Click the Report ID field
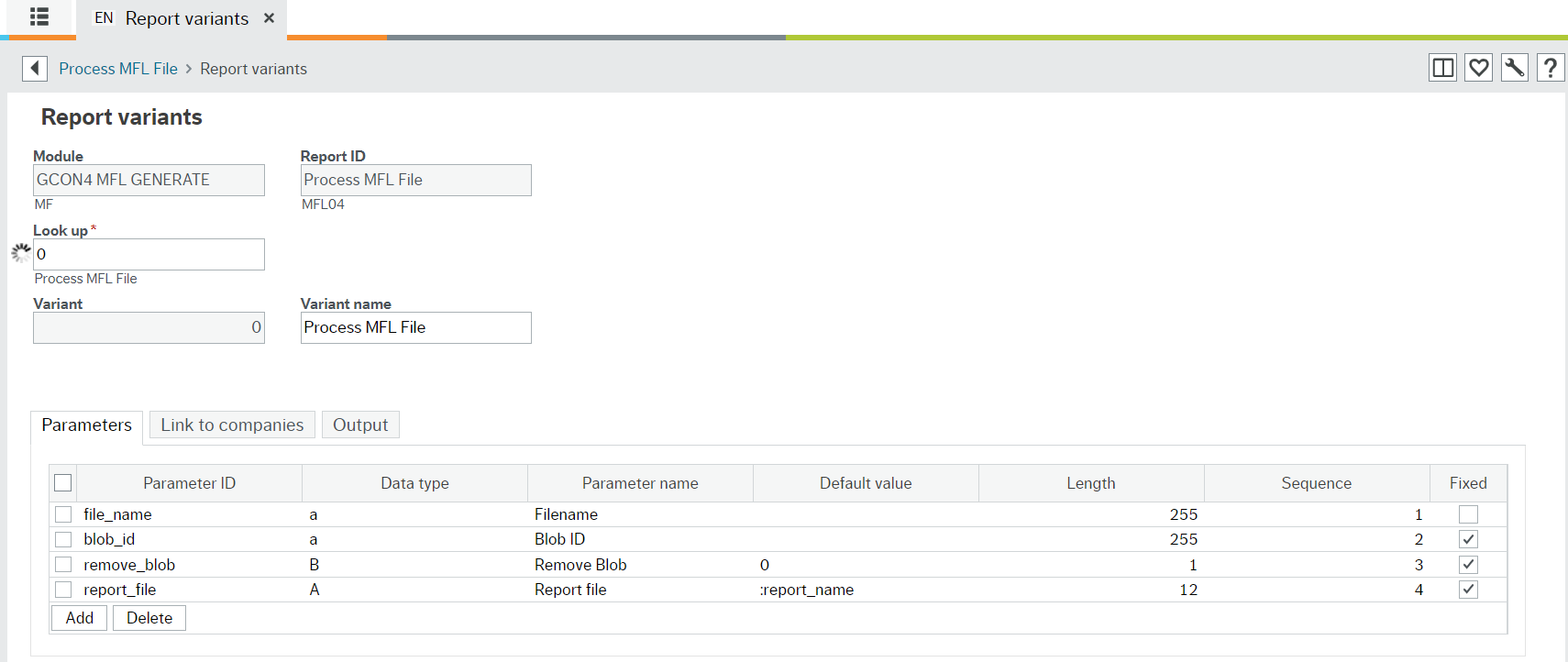Image resolution: width=1568 pixels, height=662 pixels. pos(415,180)
